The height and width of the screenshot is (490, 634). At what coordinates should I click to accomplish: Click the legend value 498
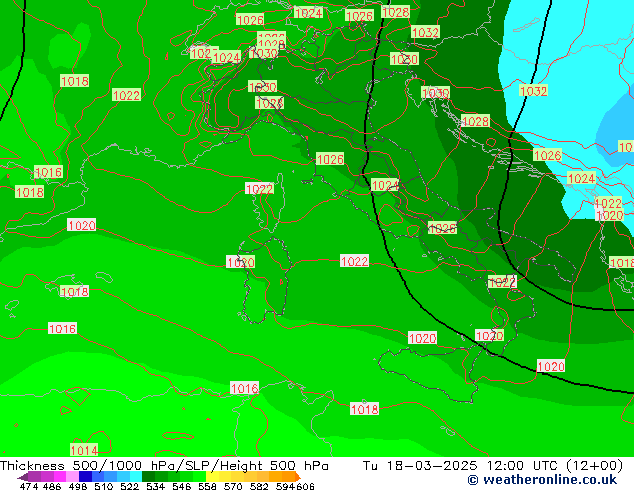point(78,486)
